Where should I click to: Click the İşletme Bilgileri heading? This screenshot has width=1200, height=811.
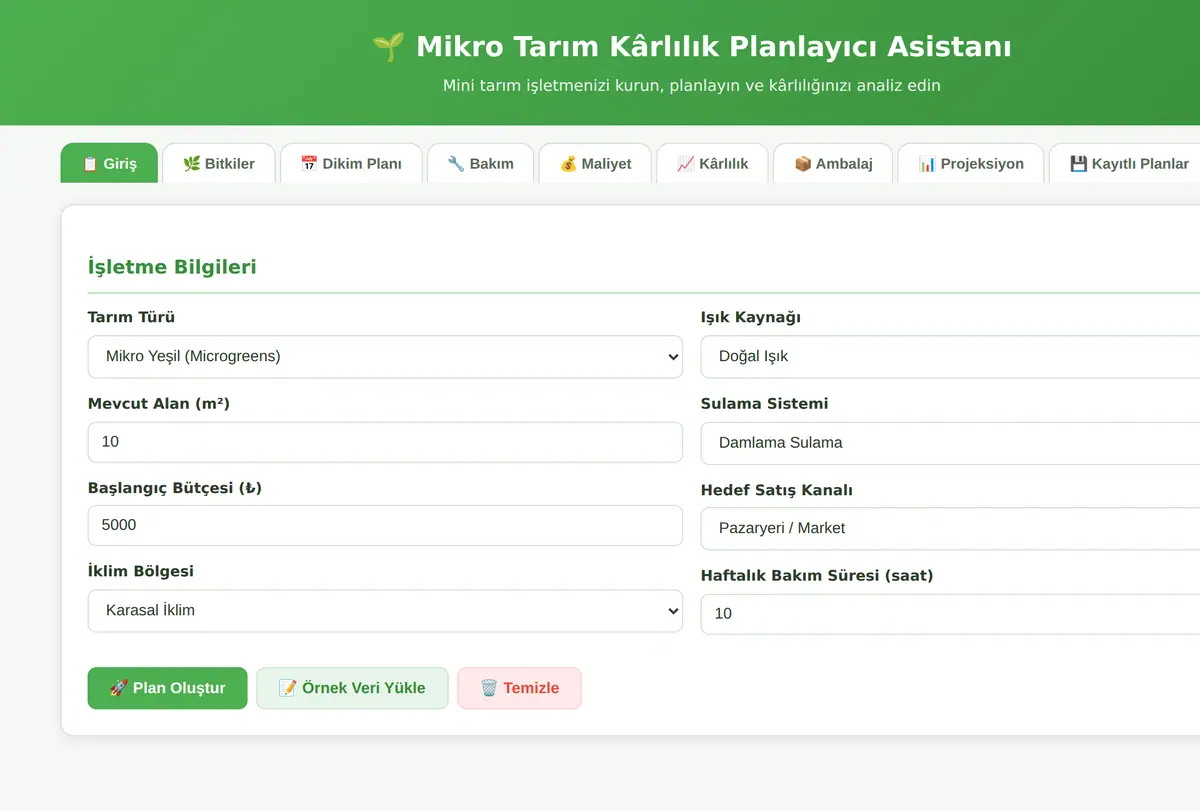[x=172, y=267]
